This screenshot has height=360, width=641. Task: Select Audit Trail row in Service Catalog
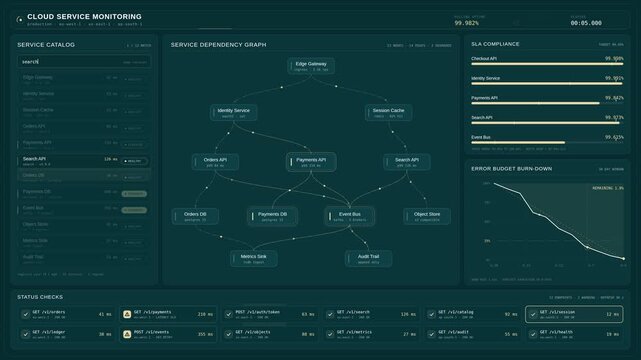84,259
